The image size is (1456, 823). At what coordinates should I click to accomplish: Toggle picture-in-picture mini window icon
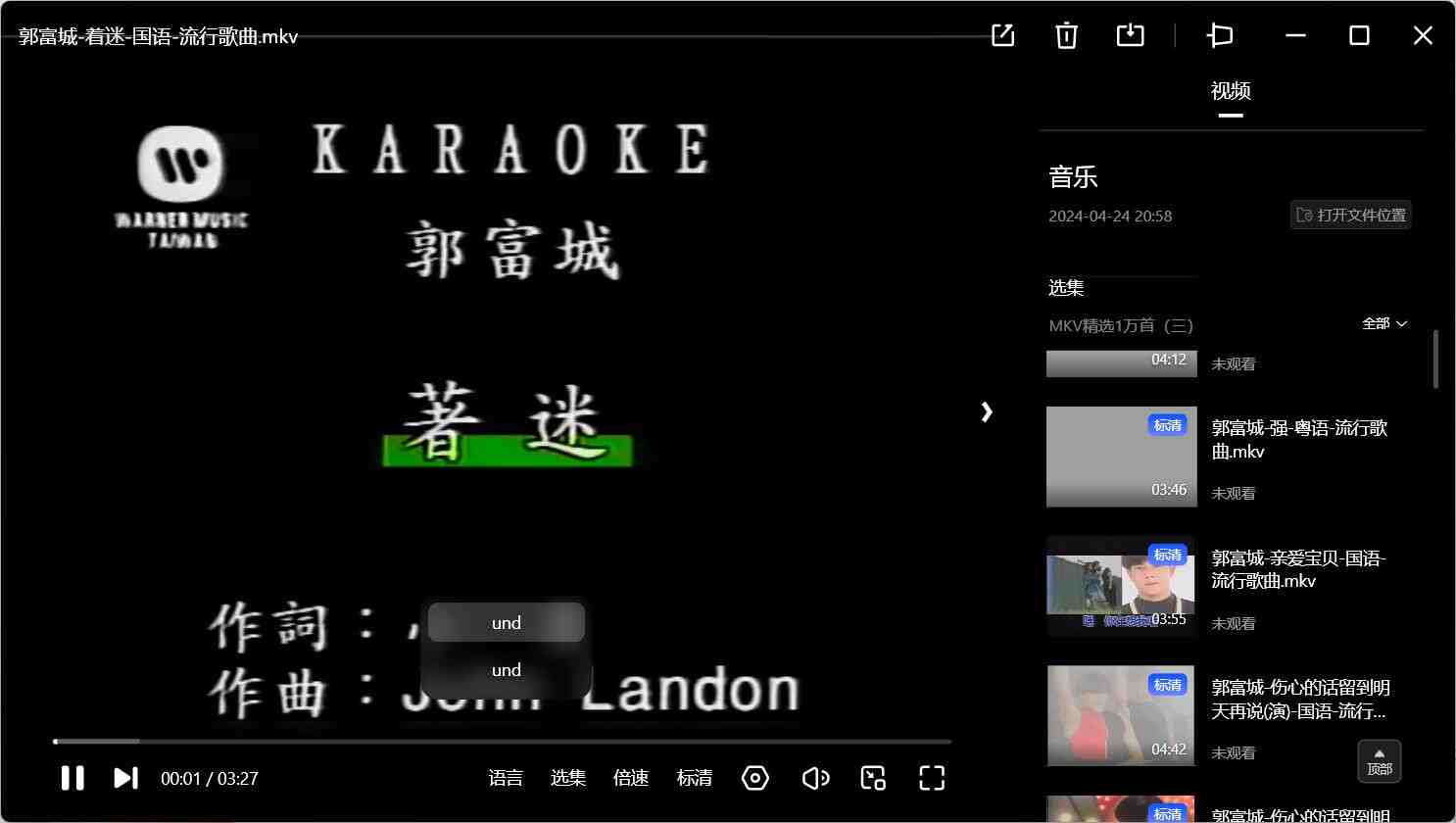point(873,778)
